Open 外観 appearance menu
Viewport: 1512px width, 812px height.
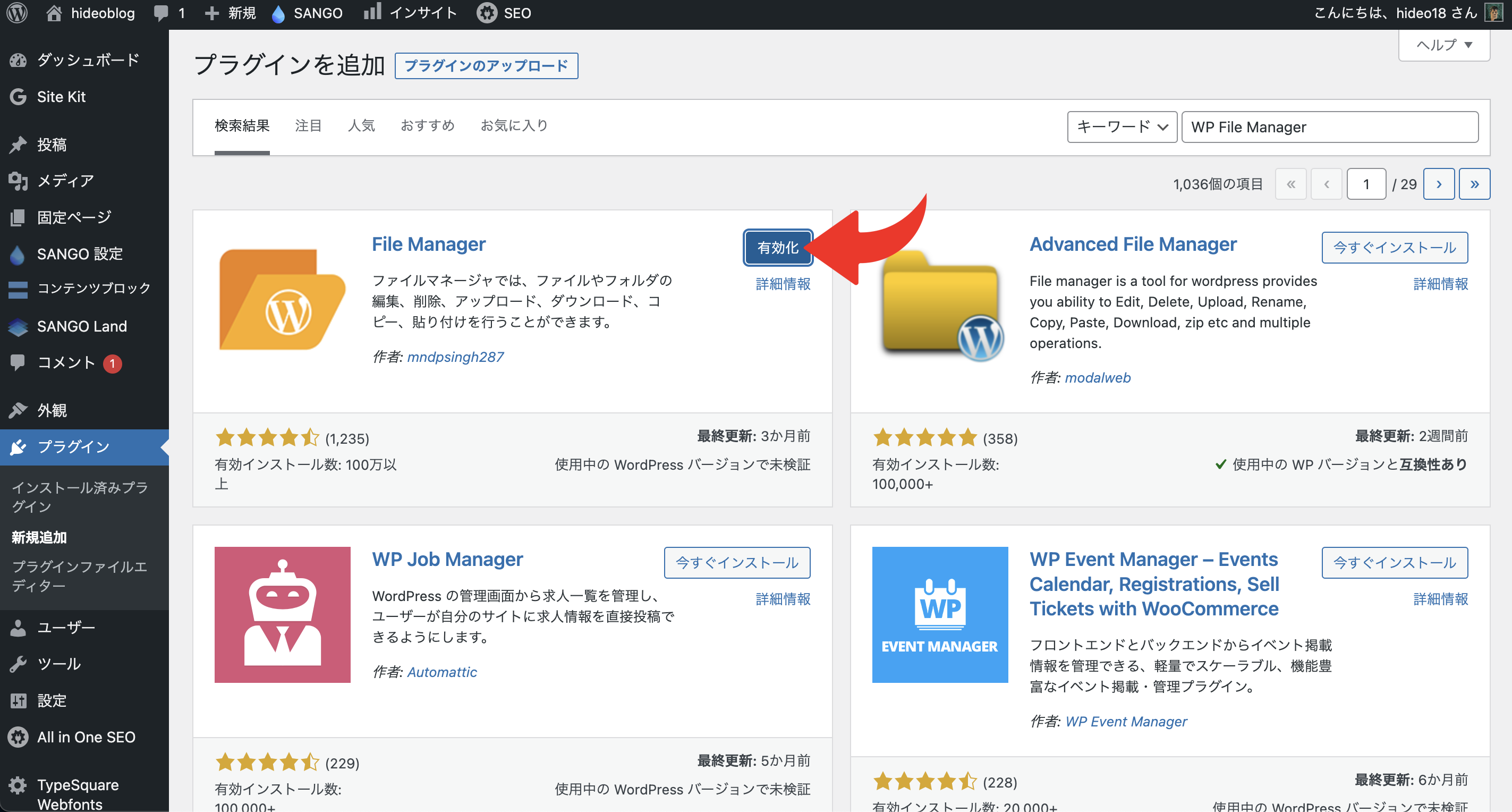coord(84,410)
